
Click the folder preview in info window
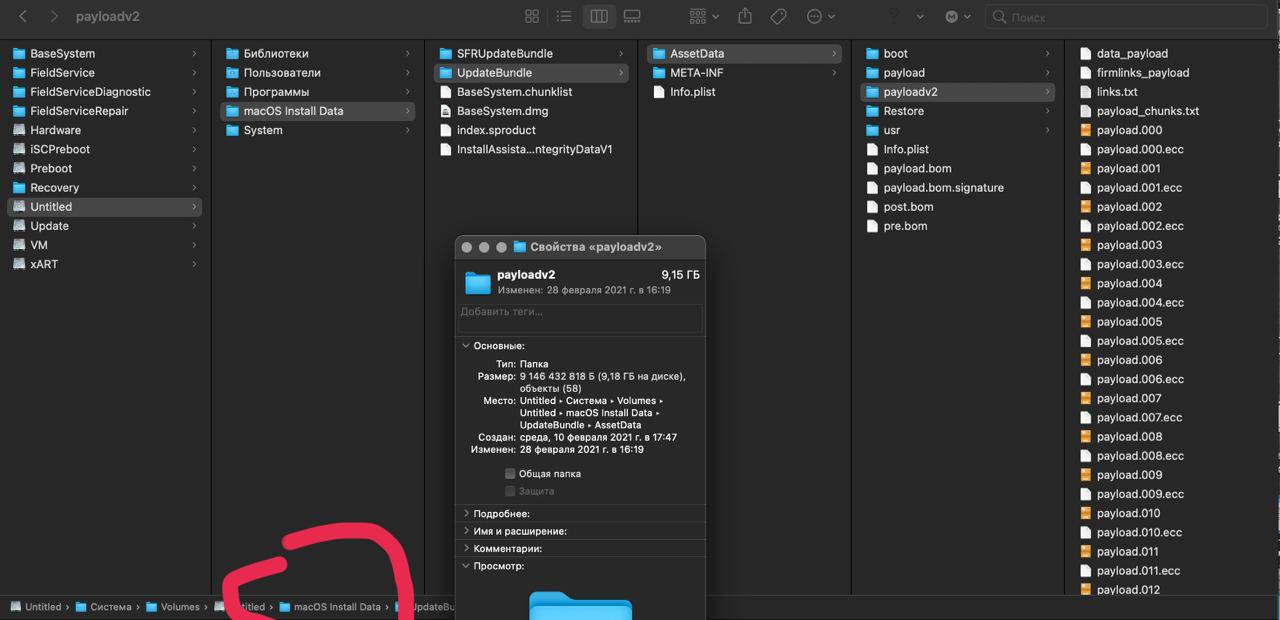pyautogui.click(x=580, y=604)
